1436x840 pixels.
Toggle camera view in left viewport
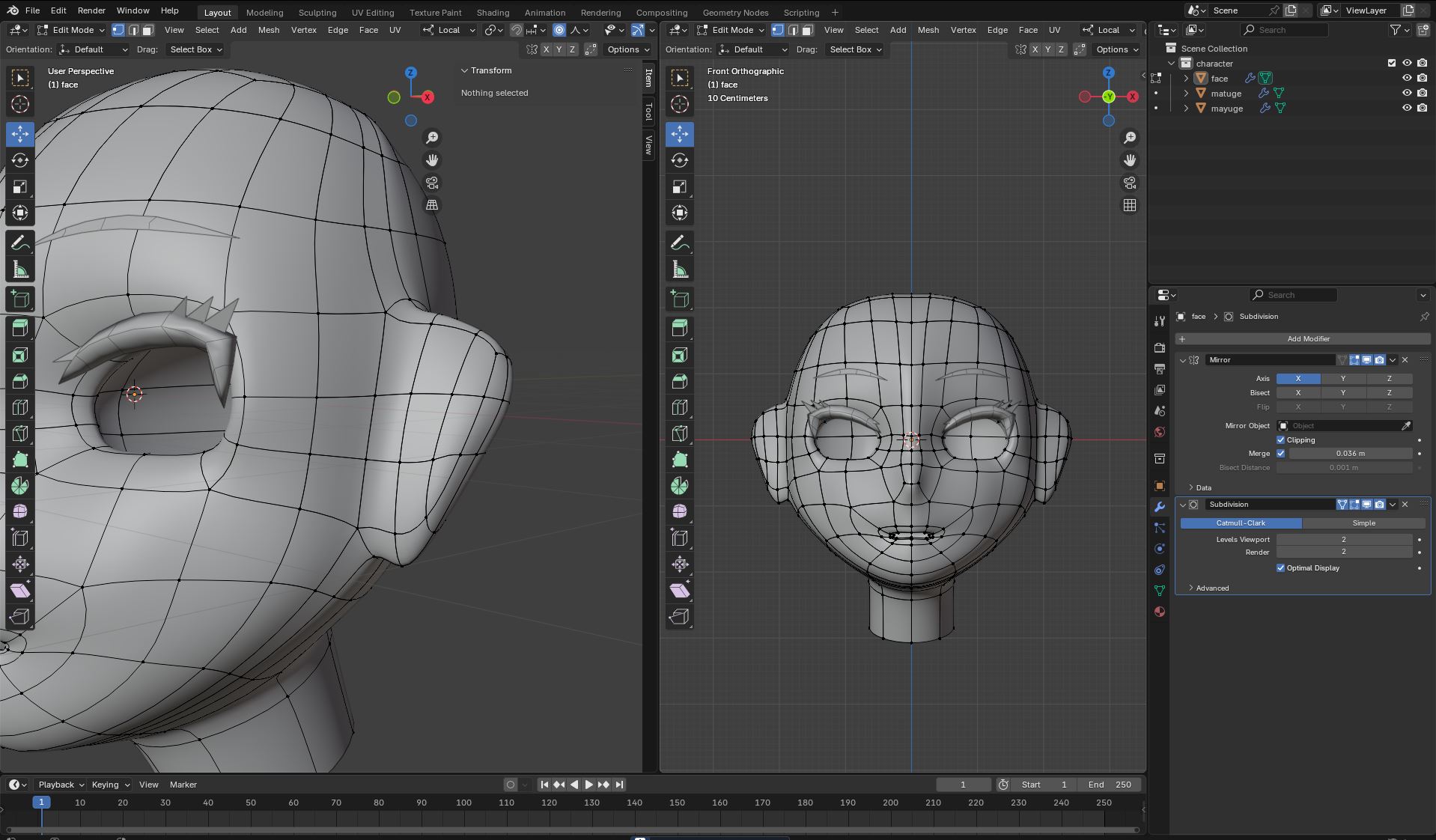click(432, 183)
